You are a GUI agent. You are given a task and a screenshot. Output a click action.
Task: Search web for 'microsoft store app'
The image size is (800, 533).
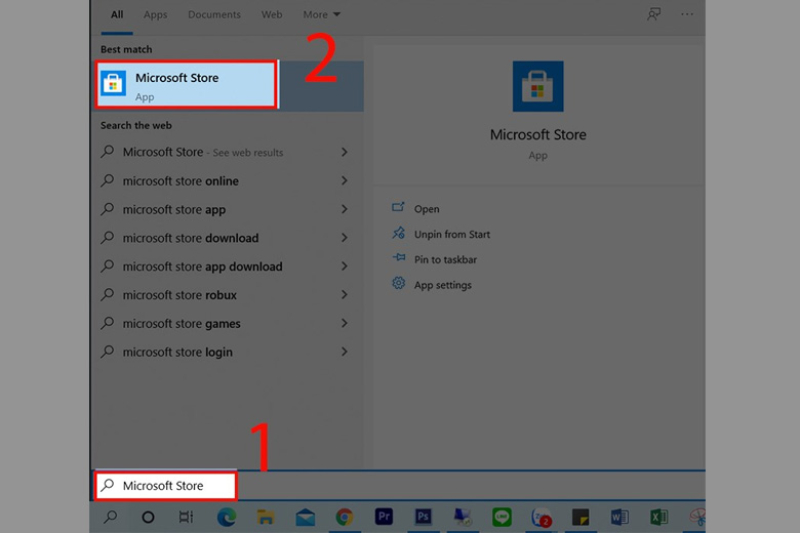coord(174,210)
